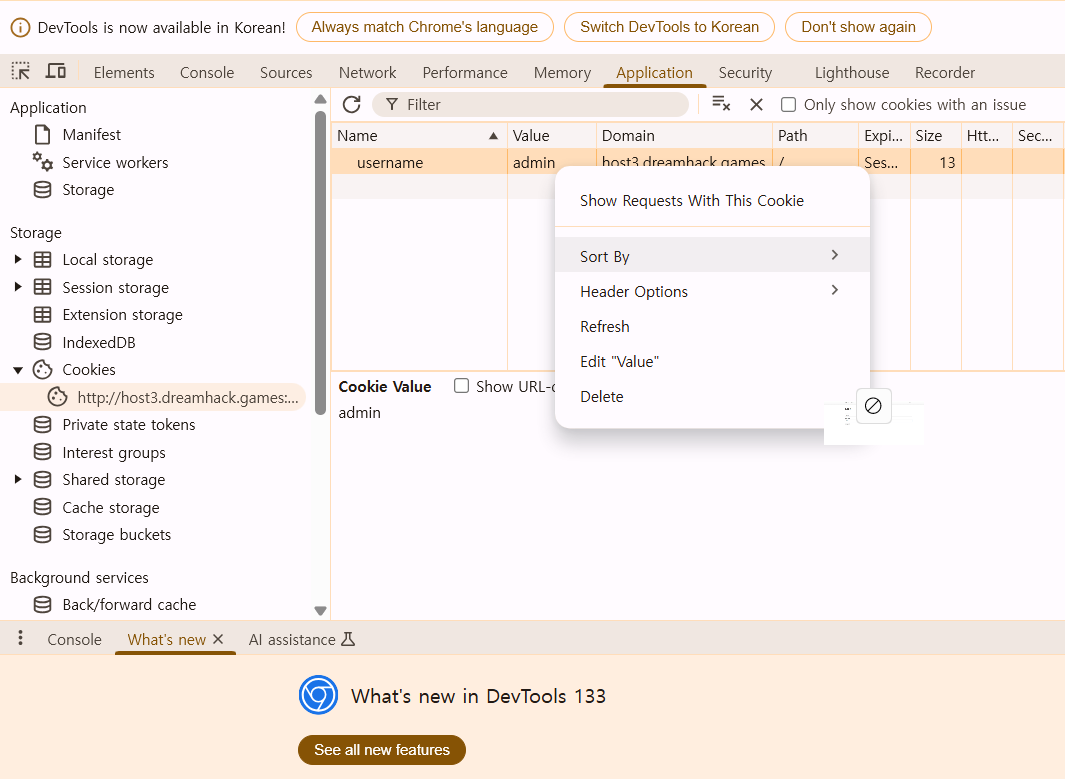Click the clear all cookies icon

[721, 104]
